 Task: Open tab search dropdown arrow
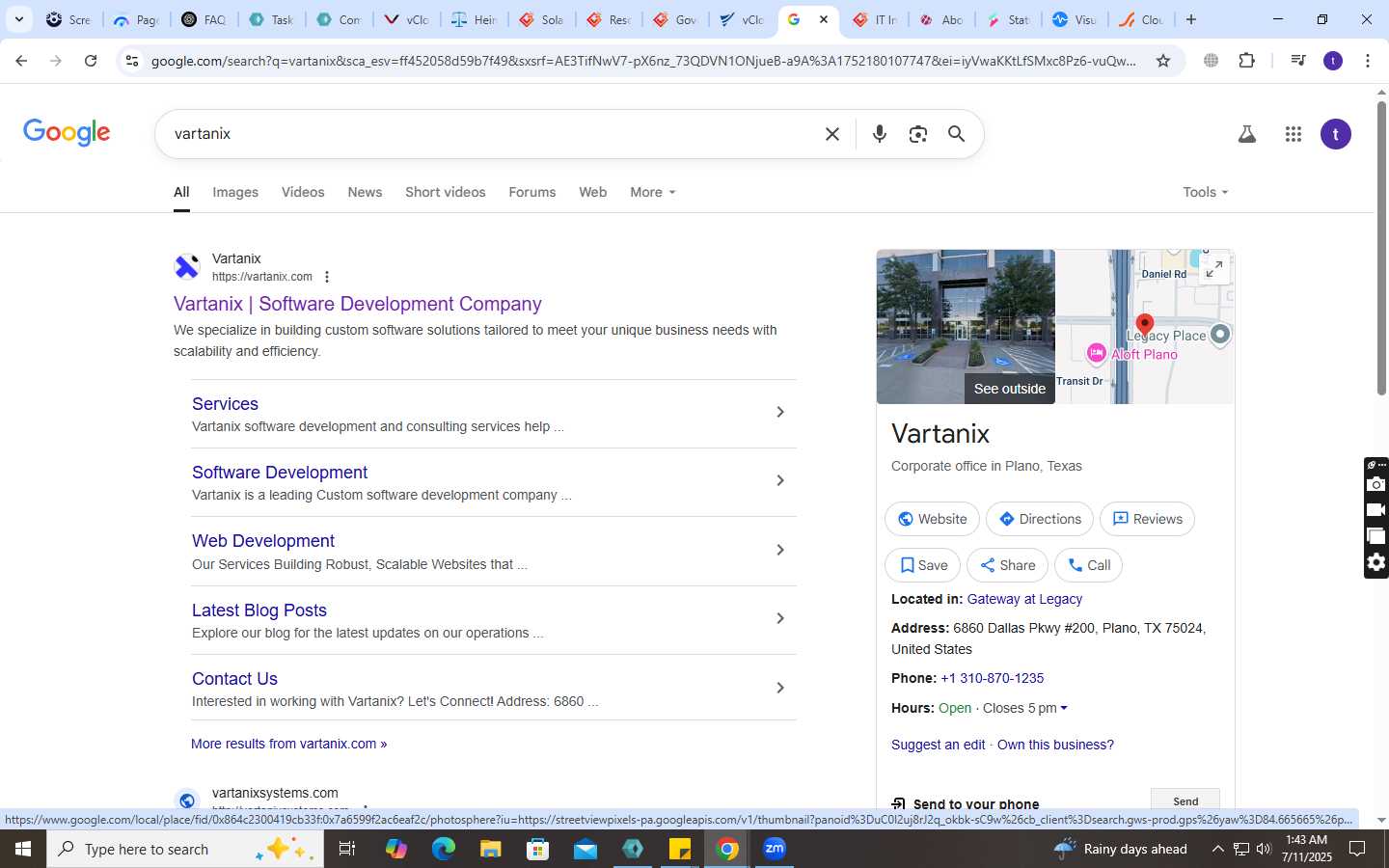tap(18, 19)
